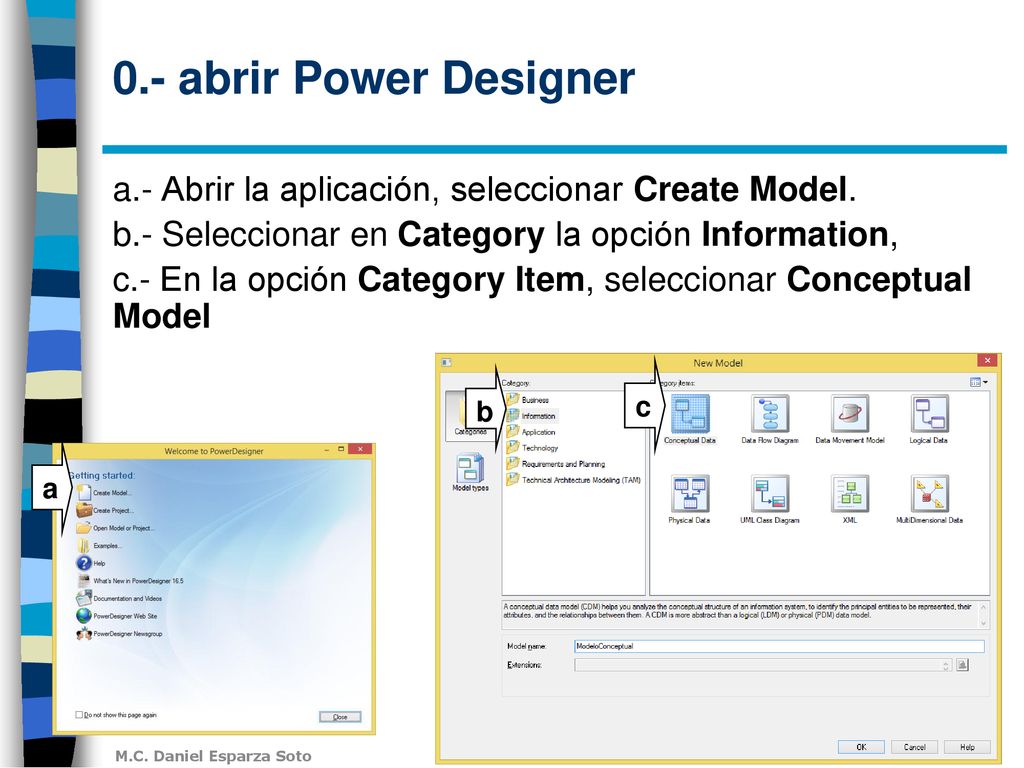Open the Examples books icon

84,545
